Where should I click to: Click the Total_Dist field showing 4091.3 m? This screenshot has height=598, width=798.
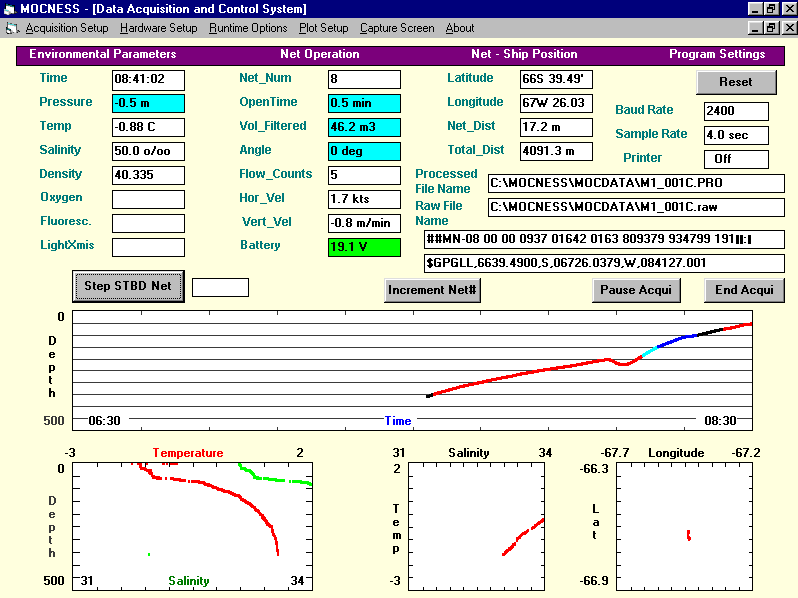coord(556,151)
